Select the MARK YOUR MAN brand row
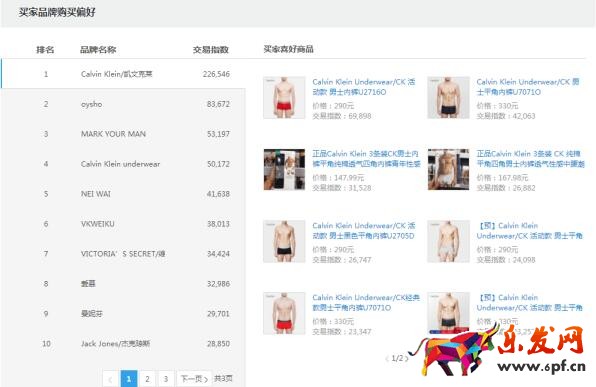596x387 pixels. 123,134
